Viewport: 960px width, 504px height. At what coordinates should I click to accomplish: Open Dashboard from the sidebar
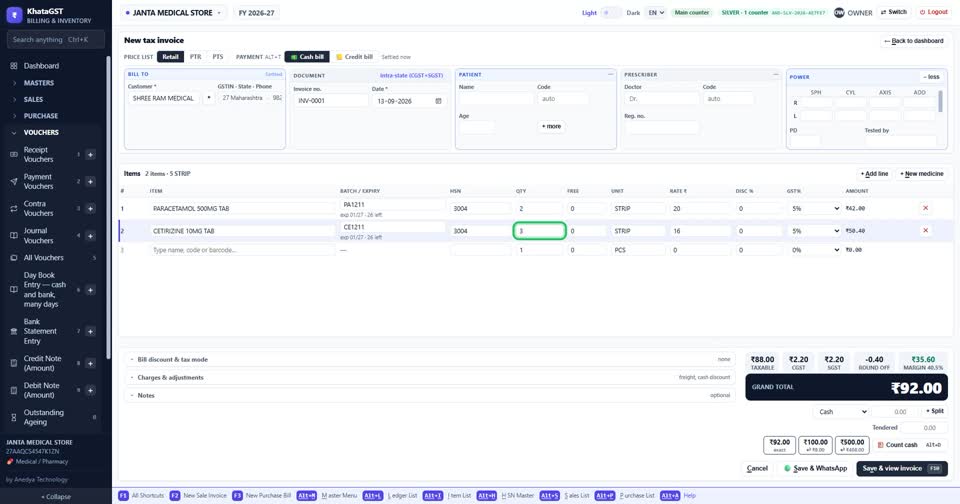click(41, 66)
